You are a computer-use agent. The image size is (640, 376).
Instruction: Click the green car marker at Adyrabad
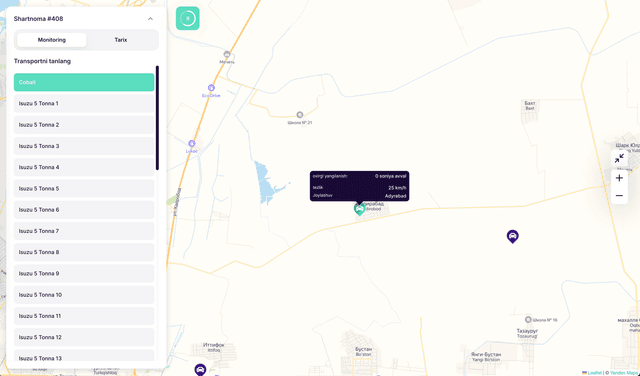click(359, 209)
